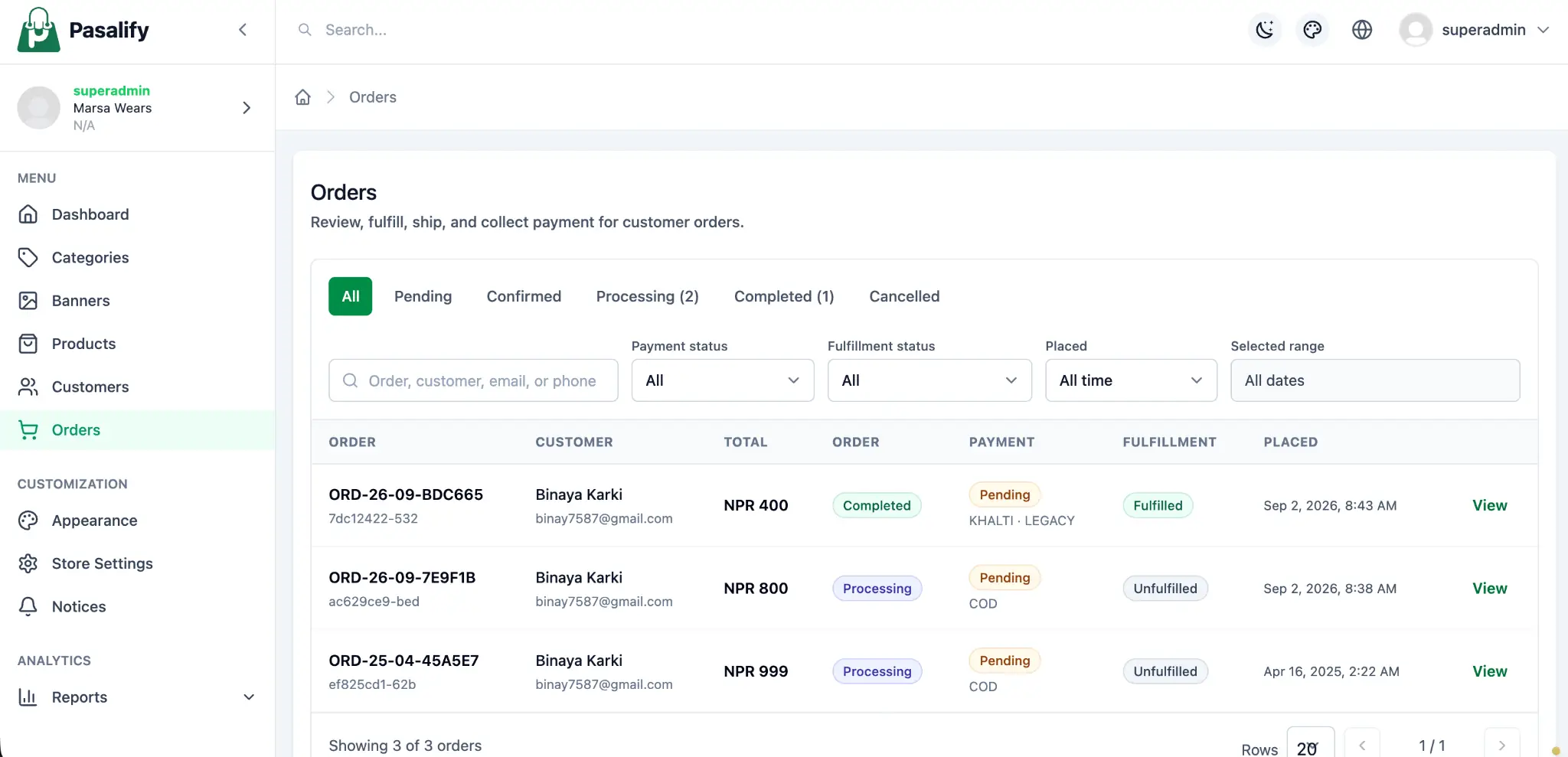Open Dashboard from the sidebar
The image size is (1568, 757).
tap(138, 214)
